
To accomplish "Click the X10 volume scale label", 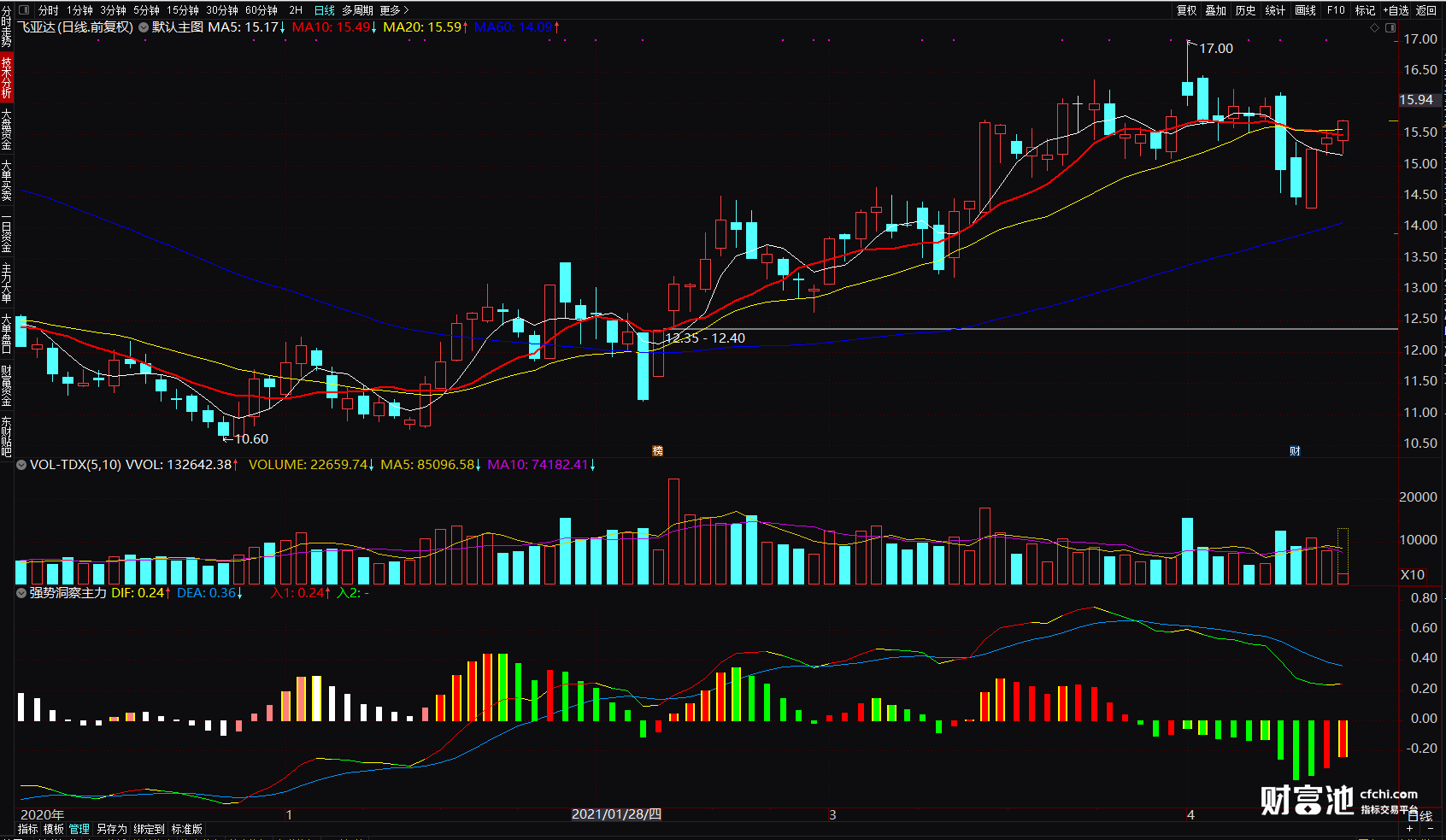I will (x=1413, y=574).
